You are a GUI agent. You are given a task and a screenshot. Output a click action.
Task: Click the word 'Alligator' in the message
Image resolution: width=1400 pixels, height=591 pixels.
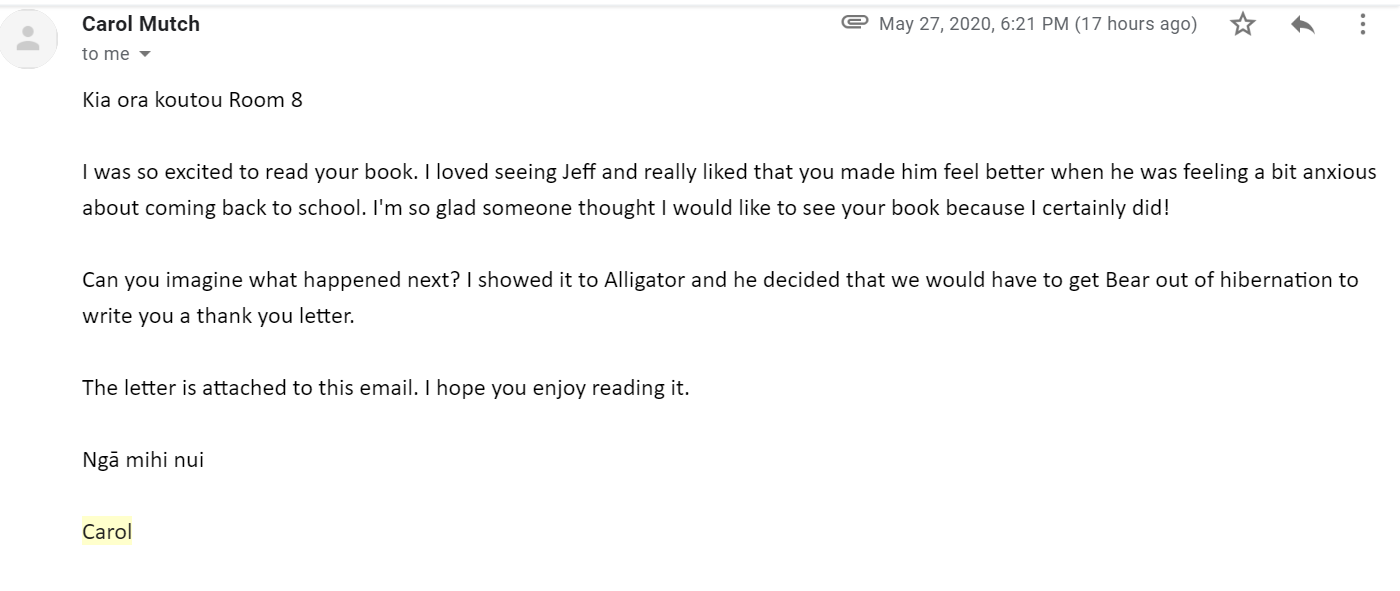click(645, 280)
